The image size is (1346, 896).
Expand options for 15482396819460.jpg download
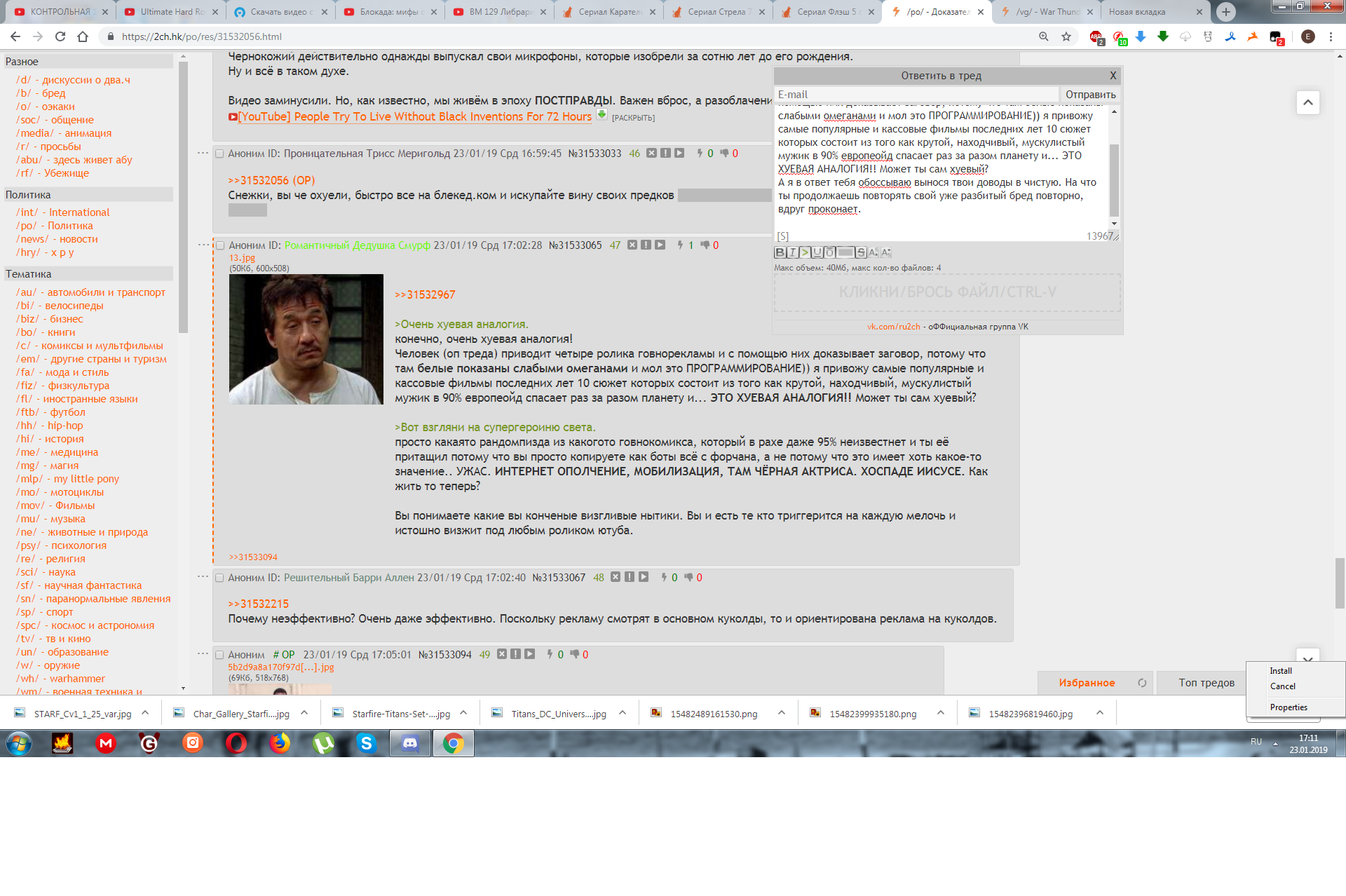pyautogui.click(x=1100, y=713)
